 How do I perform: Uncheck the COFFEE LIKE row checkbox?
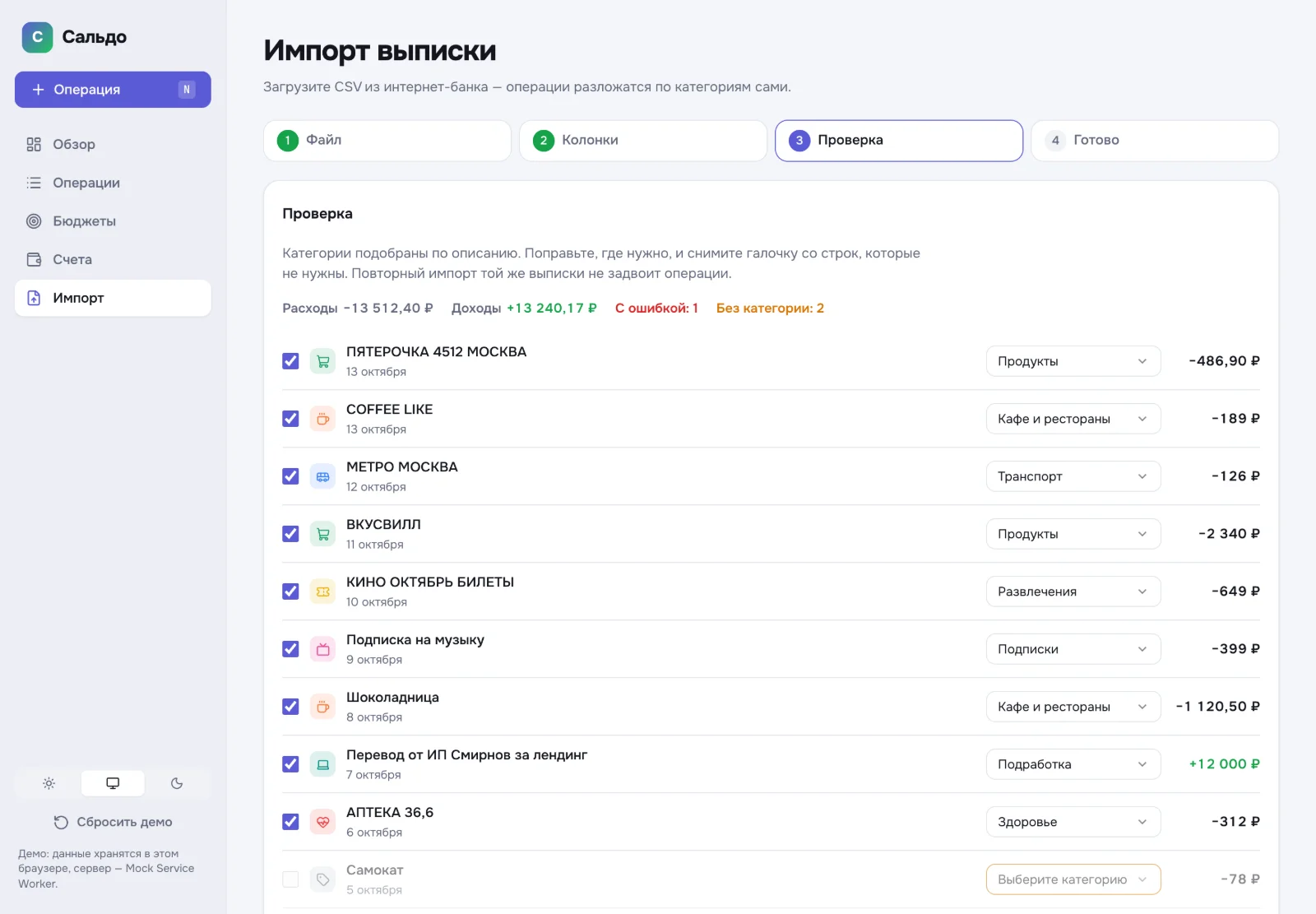(290, 419)
